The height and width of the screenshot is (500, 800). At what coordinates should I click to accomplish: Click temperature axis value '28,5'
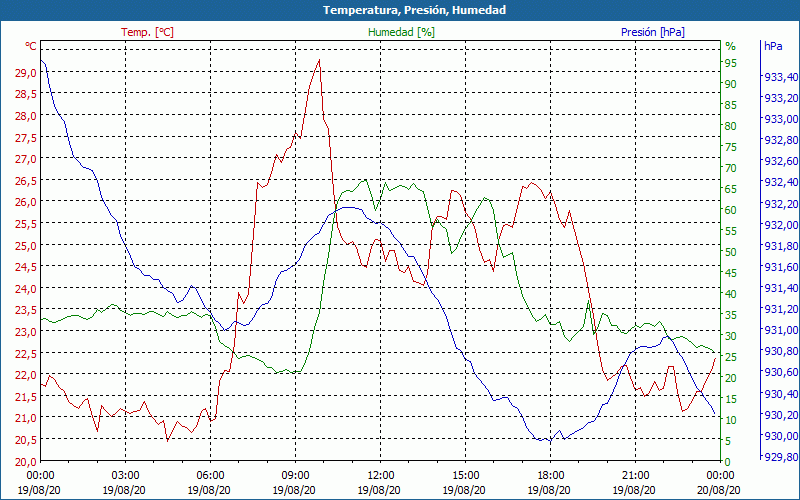pyautogui.click(x=26, y=94)
